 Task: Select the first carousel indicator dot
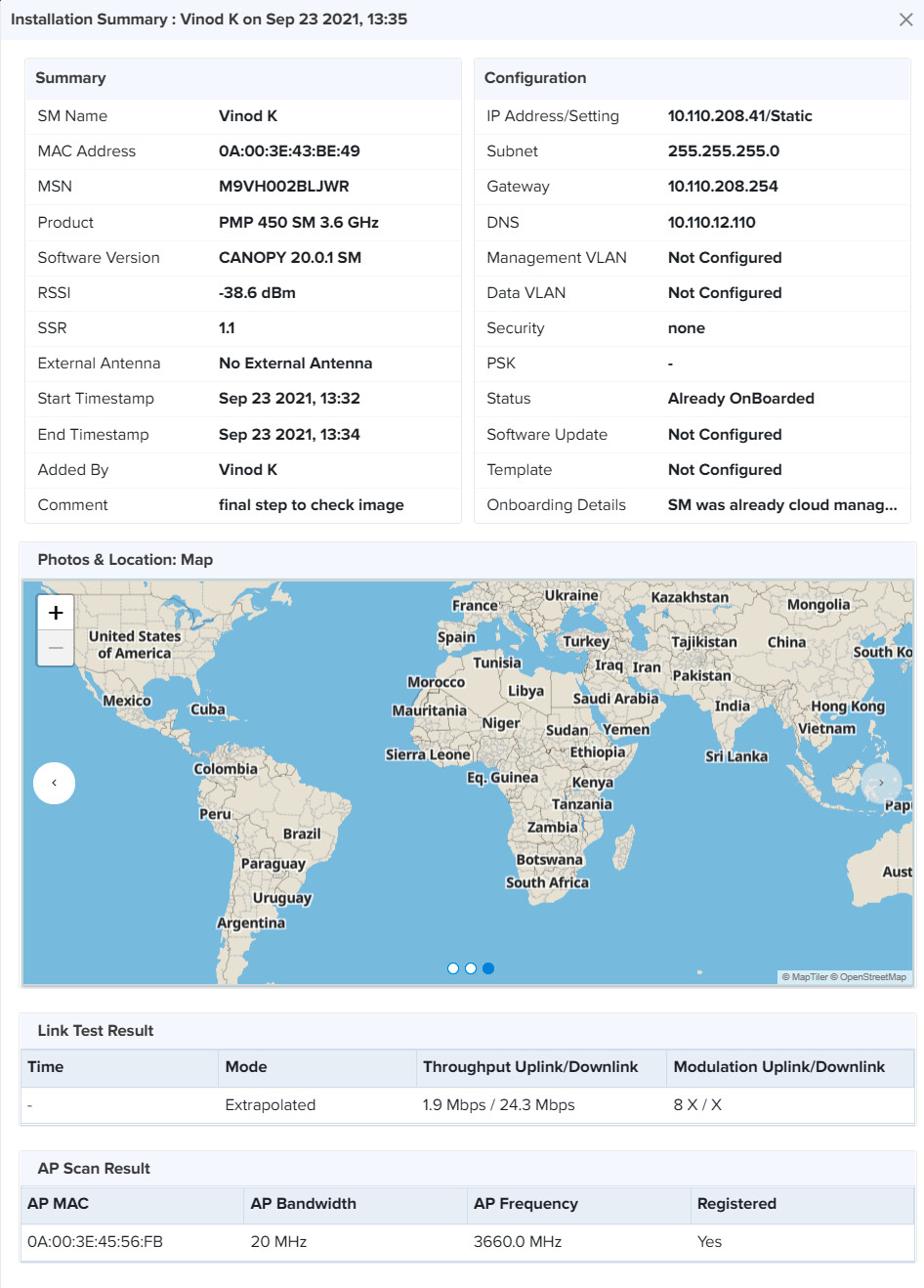453,968
